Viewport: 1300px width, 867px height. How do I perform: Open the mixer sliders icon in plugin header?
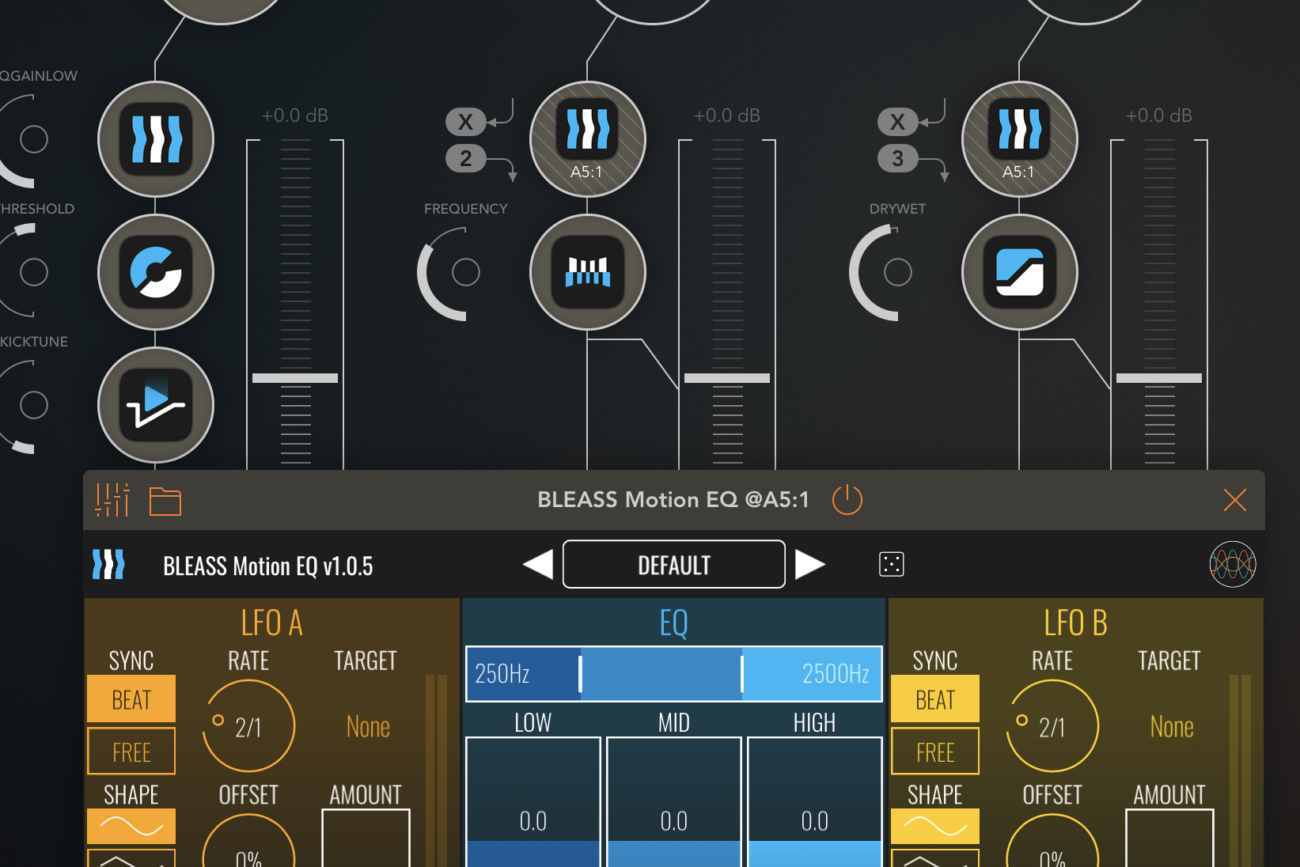pyautogui.click(x=112, y=500)
